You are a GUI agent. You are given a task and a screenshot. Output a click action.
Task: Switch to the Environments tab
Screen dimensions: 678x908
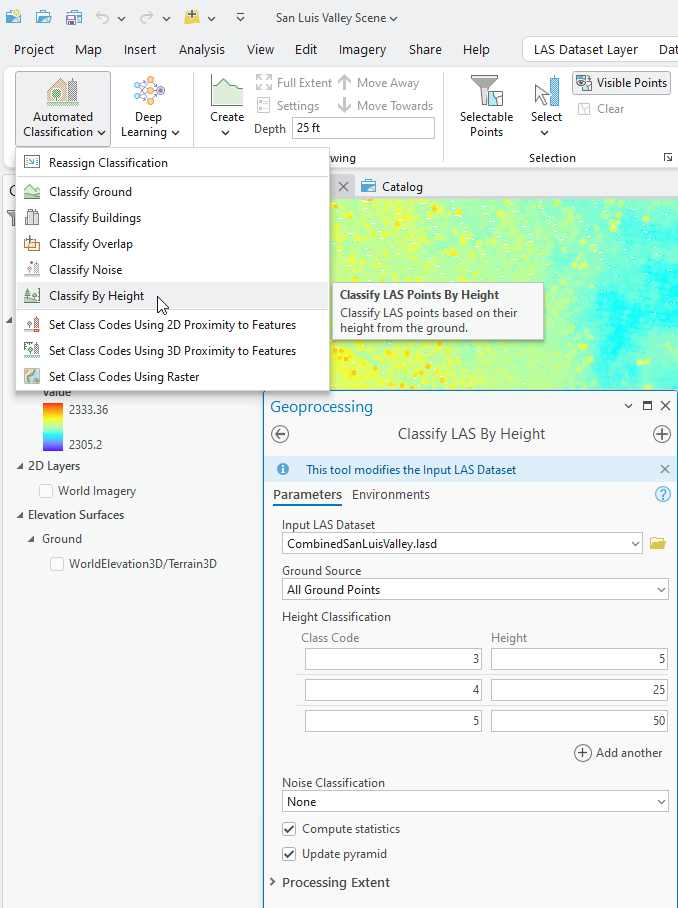pos(390,495)
